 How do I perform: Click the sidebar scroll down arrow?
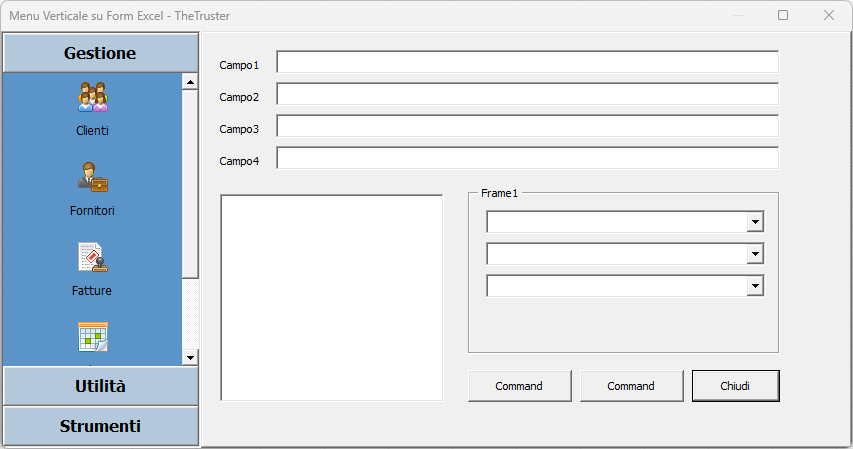click(x=190, y=357)
